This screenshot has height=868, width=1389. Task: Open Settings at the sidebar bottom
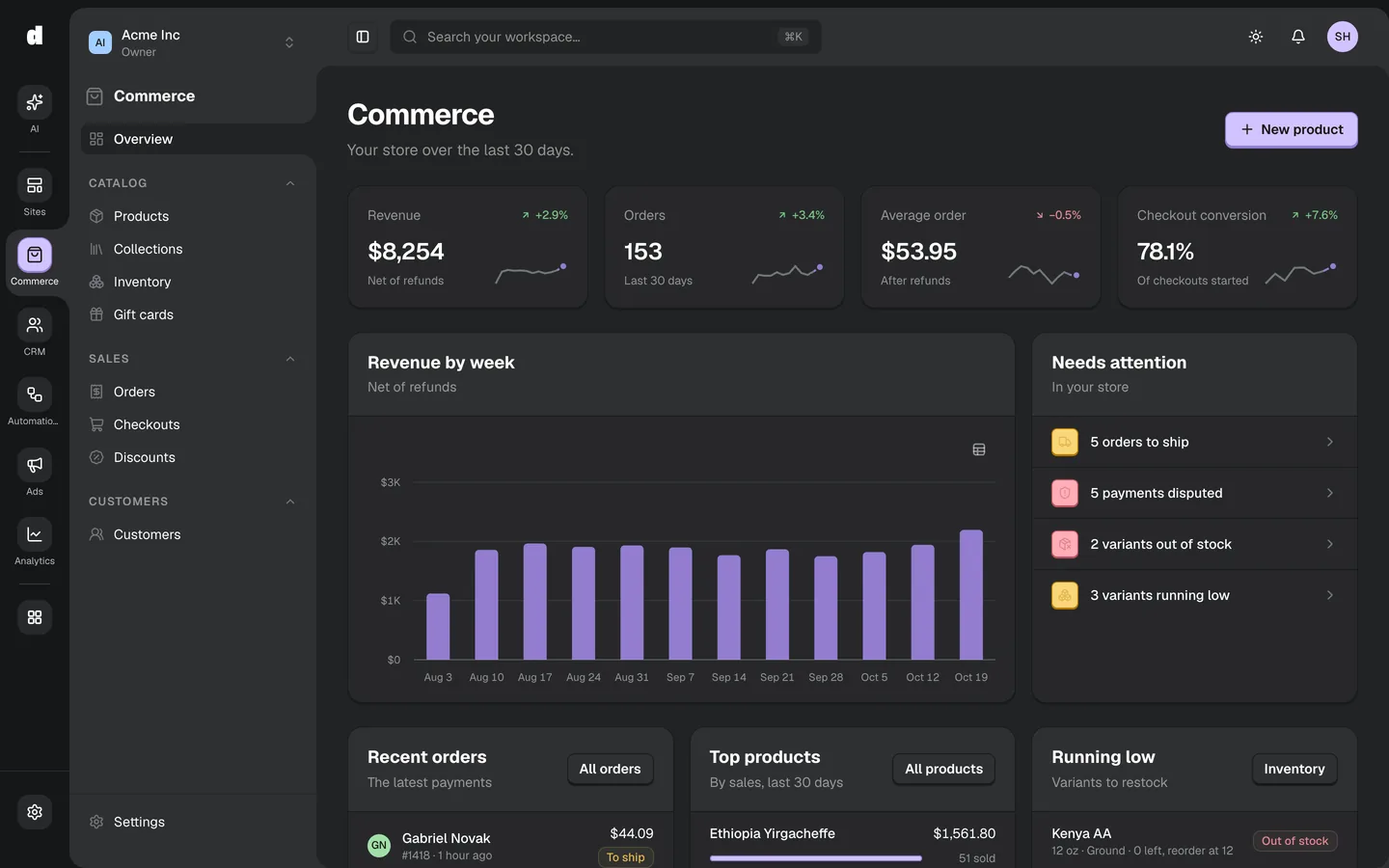pos(193,822)
